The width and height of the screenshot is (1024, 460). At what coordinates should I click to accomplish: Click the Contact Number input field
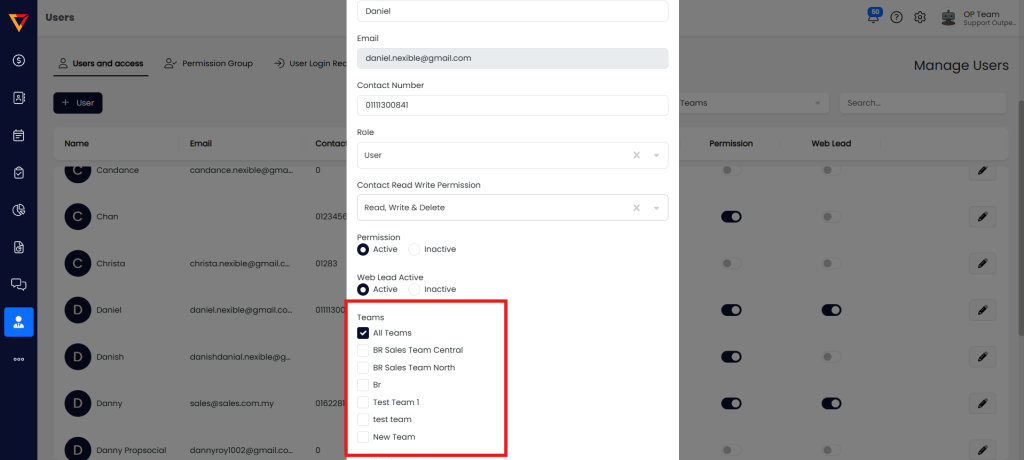(x=512, y=105)
